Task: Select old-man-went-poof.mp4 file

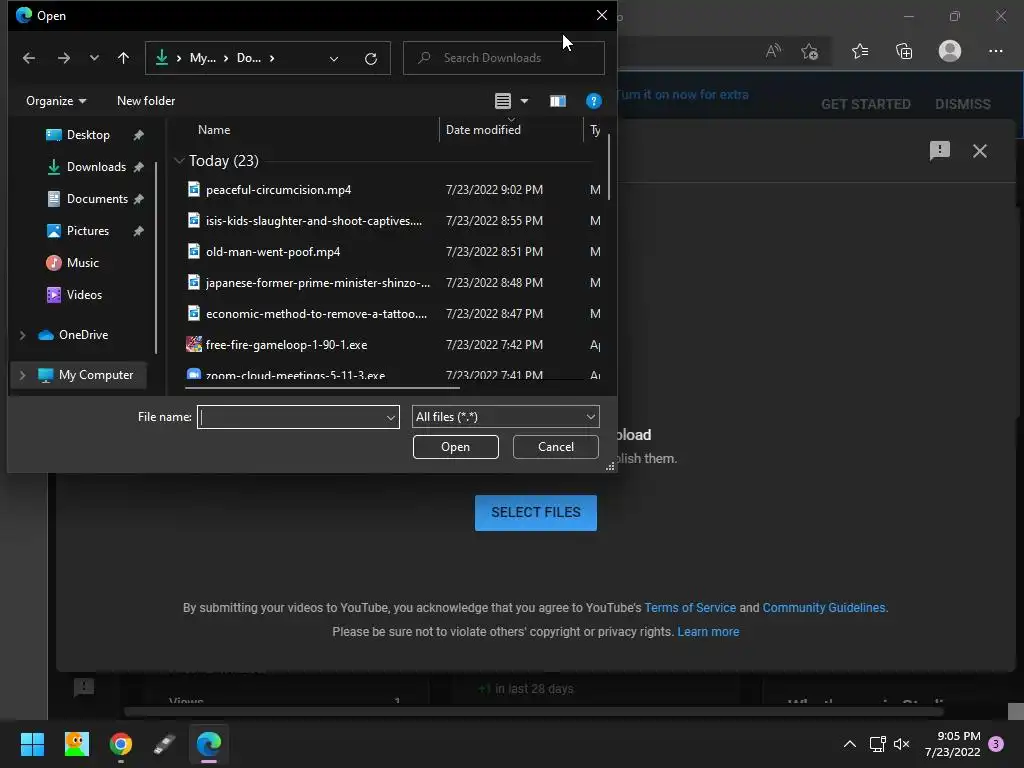Action: pyautogui.click(x=272, y=251)
